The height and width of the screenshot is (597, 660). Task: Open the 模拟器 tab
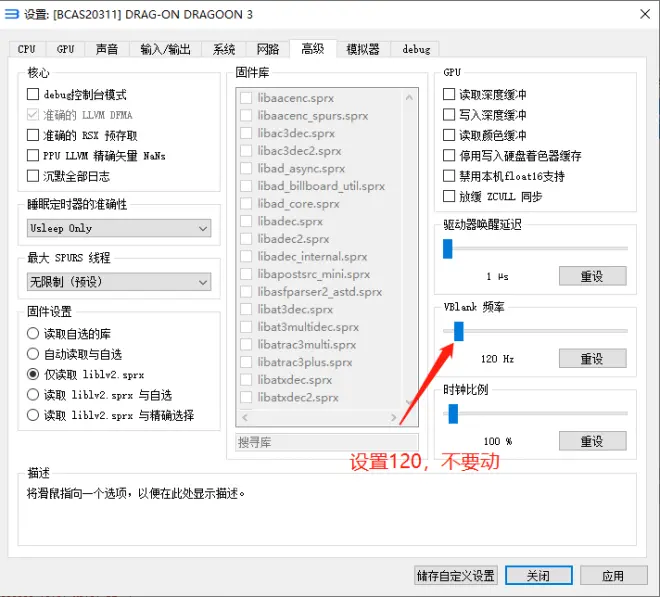coord(363,49)
